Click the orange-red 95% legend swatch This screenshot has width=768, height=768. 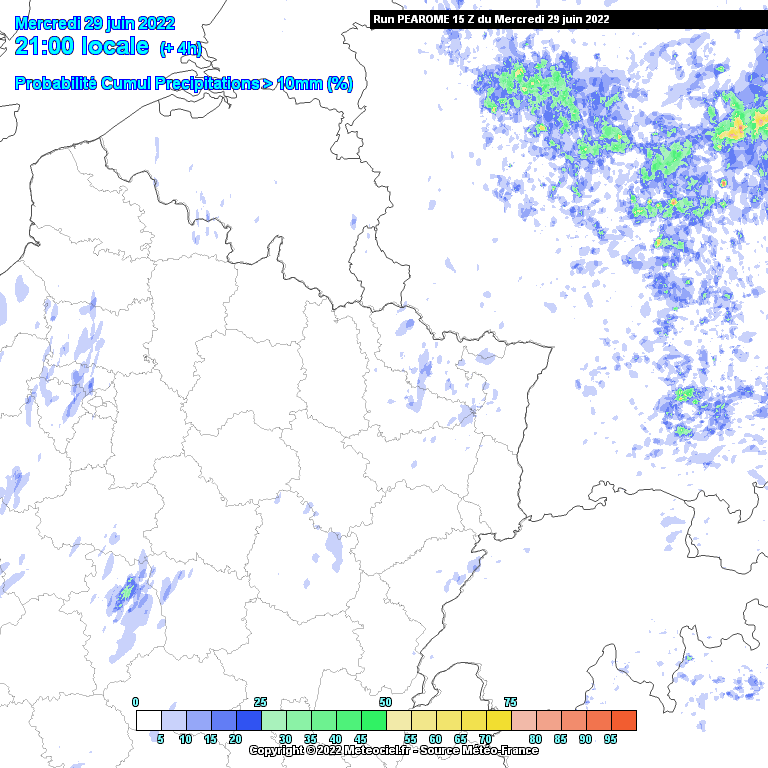(624, 720)
